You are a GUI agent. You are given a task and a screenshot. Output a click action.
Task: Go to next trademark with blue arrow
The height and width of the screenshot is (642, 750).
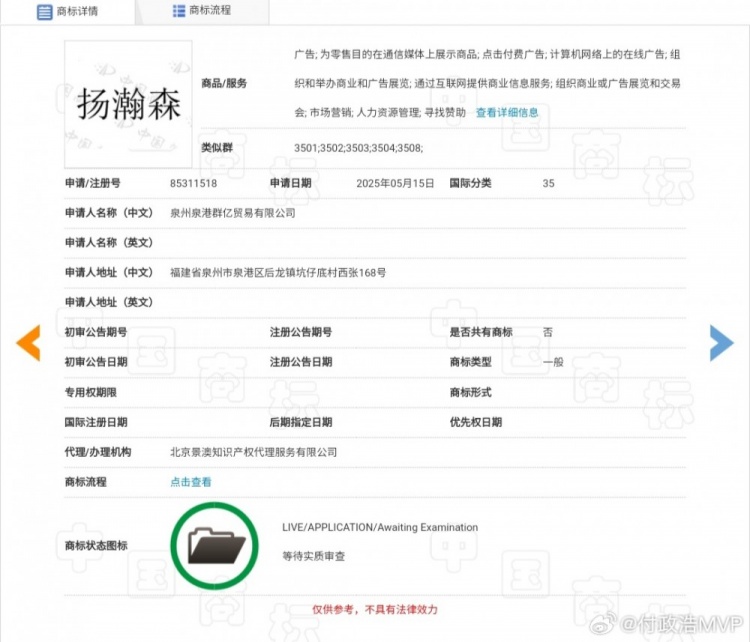click(x=721, y=342)
